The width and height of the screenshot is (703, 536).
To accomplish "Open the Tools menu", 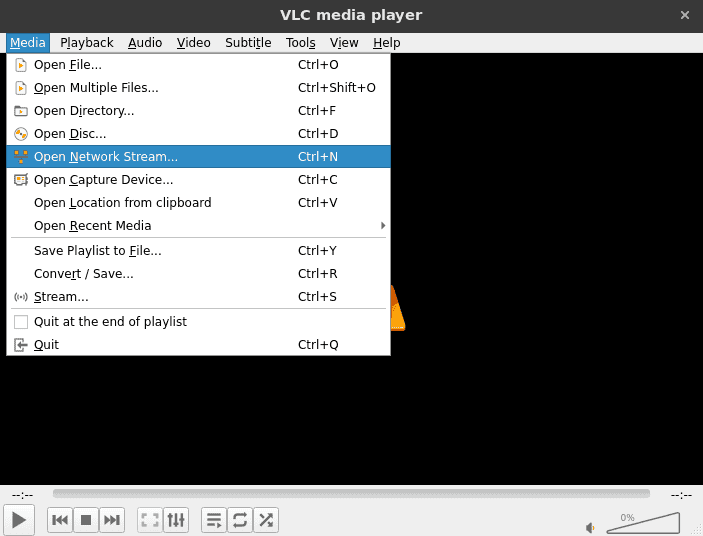I will 300,43.
